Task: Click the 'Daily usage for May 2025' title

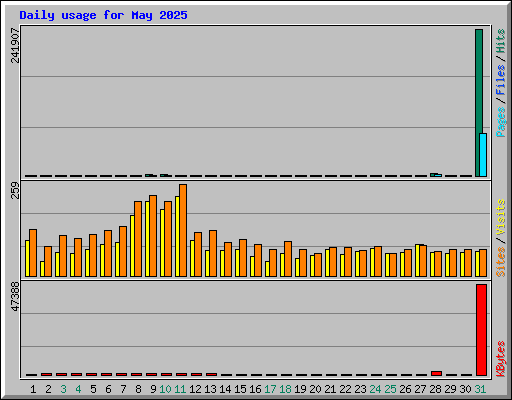Action: pos(103,15)
